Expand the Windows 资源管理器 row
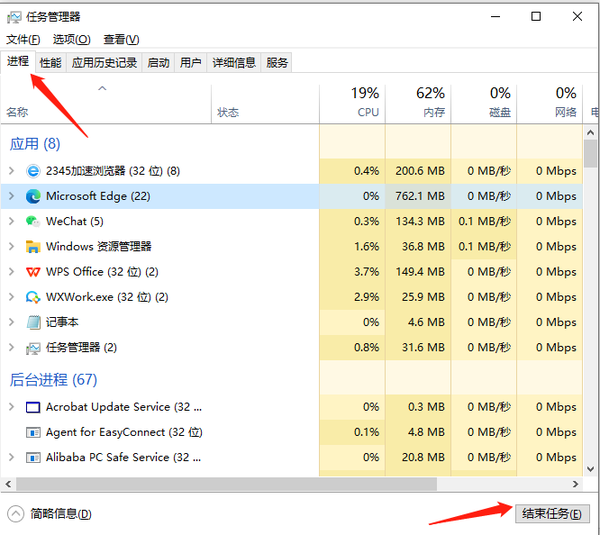This screenshot has width=600, height=535. tap(11, 246)
